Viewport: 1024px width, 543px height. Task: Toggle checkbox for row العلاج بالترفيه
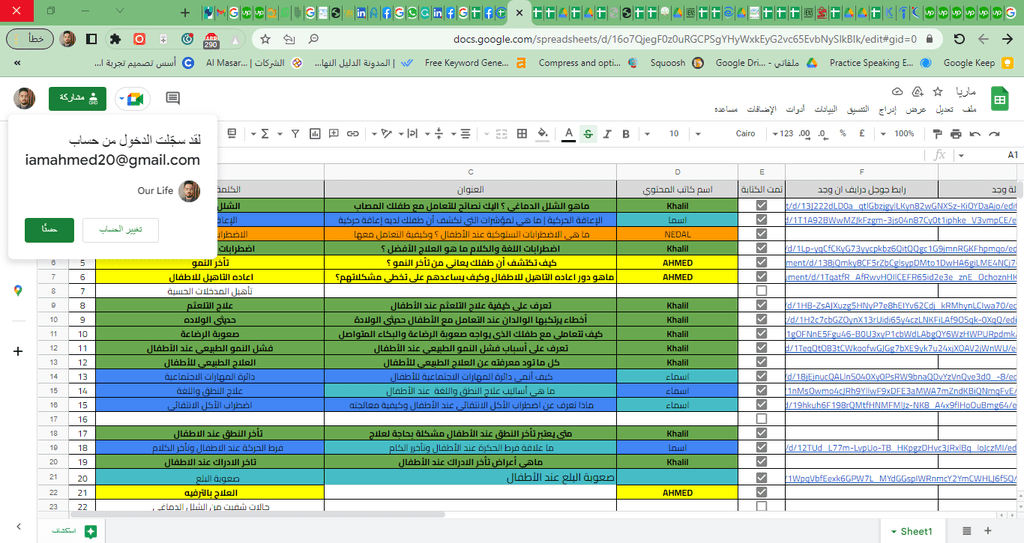[x=761, y=493]
